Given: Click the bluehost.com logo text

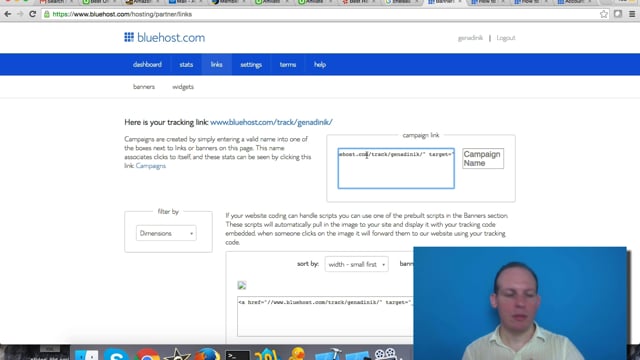Looking at the screenshot, I should coord(171,38).
